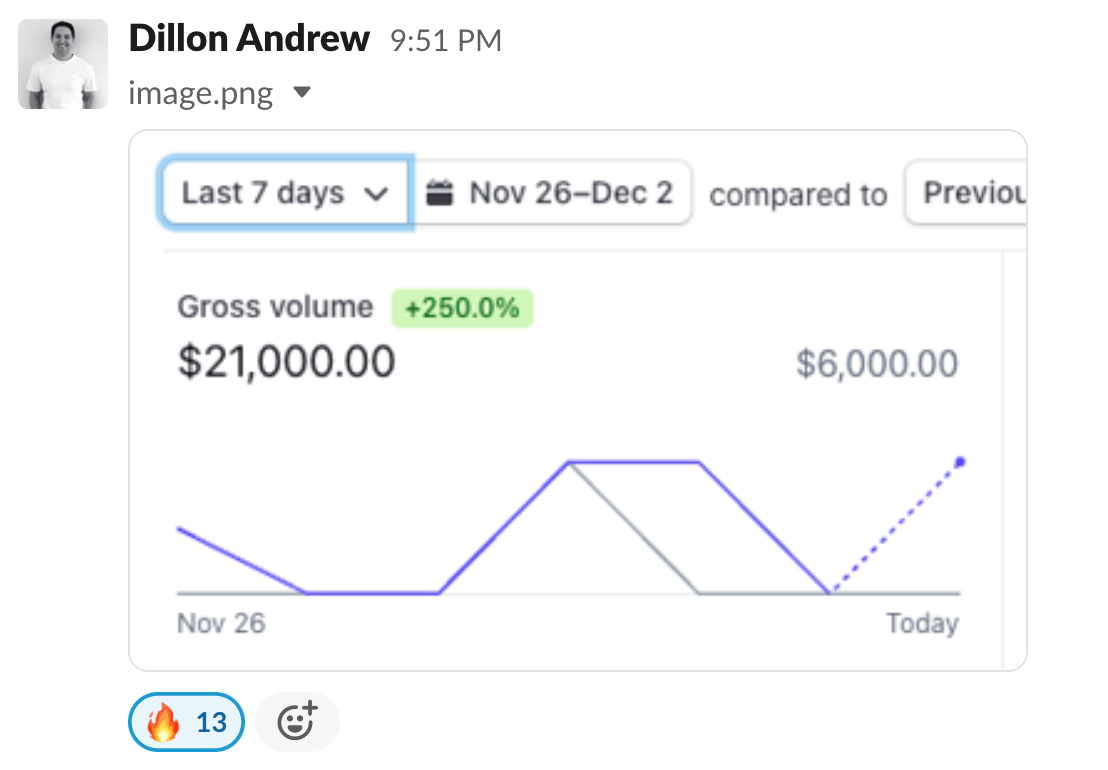
Task: Click the calendar icon by date range
Action: 439,192
